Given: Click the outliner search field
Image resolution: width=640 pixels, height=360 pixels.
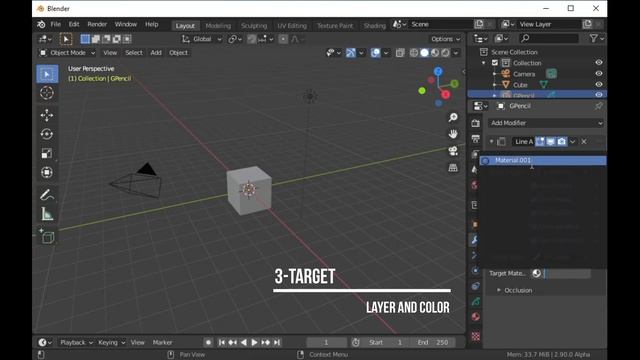Looking at the screenshot, I should [x=549, y=38].
